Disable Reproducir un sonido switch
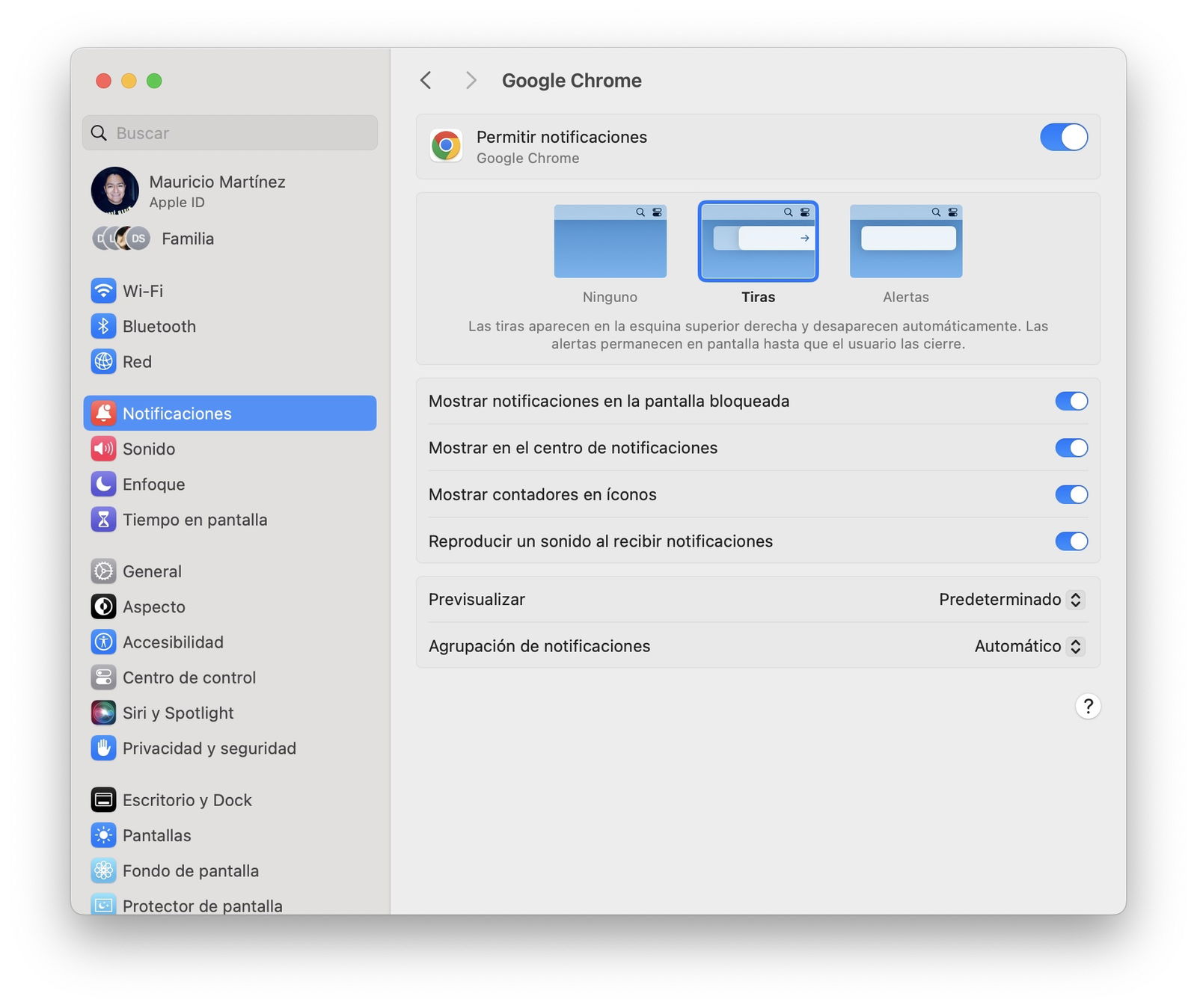This screenshot has width=1197, height=1008. pos(1071,541)
